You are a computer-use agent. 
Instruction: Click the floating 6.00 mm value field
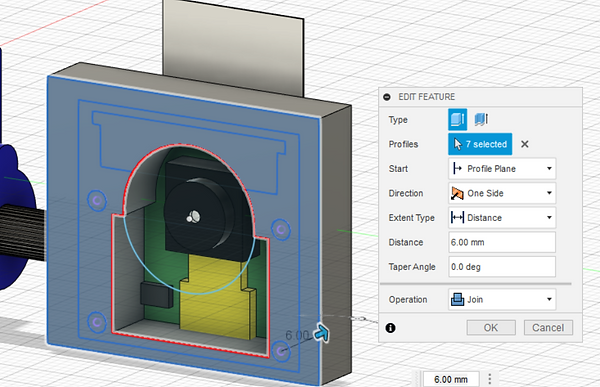451,379
